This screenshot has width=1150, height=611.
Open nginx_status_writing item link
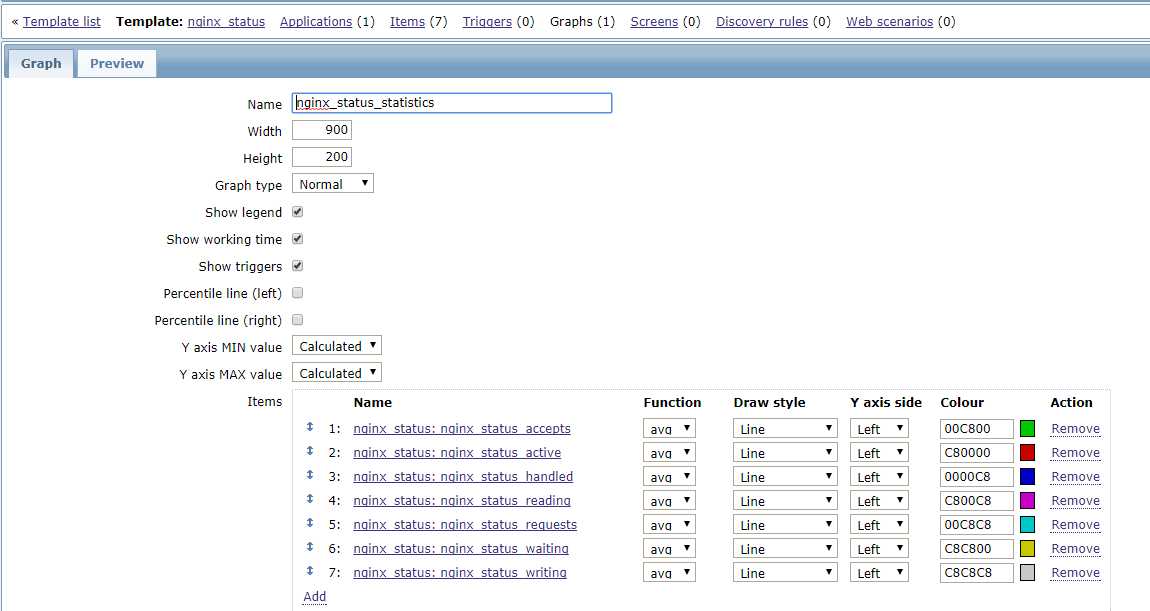click(460, 573)
